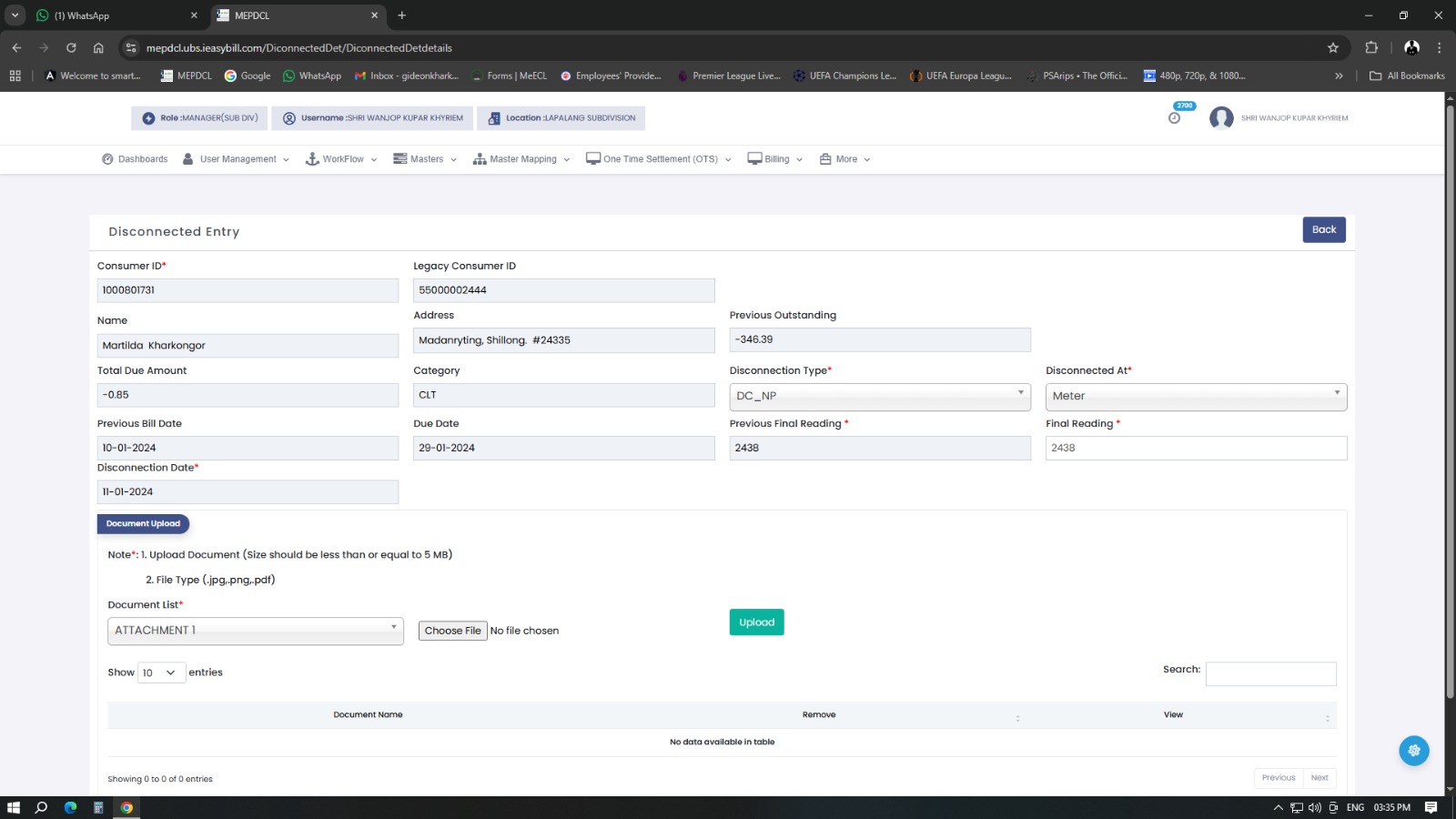Image resolution: width=1456 pixels, height=819 pixels.
Task: Click the Final Reading input field
Action: coord(1195,448)
